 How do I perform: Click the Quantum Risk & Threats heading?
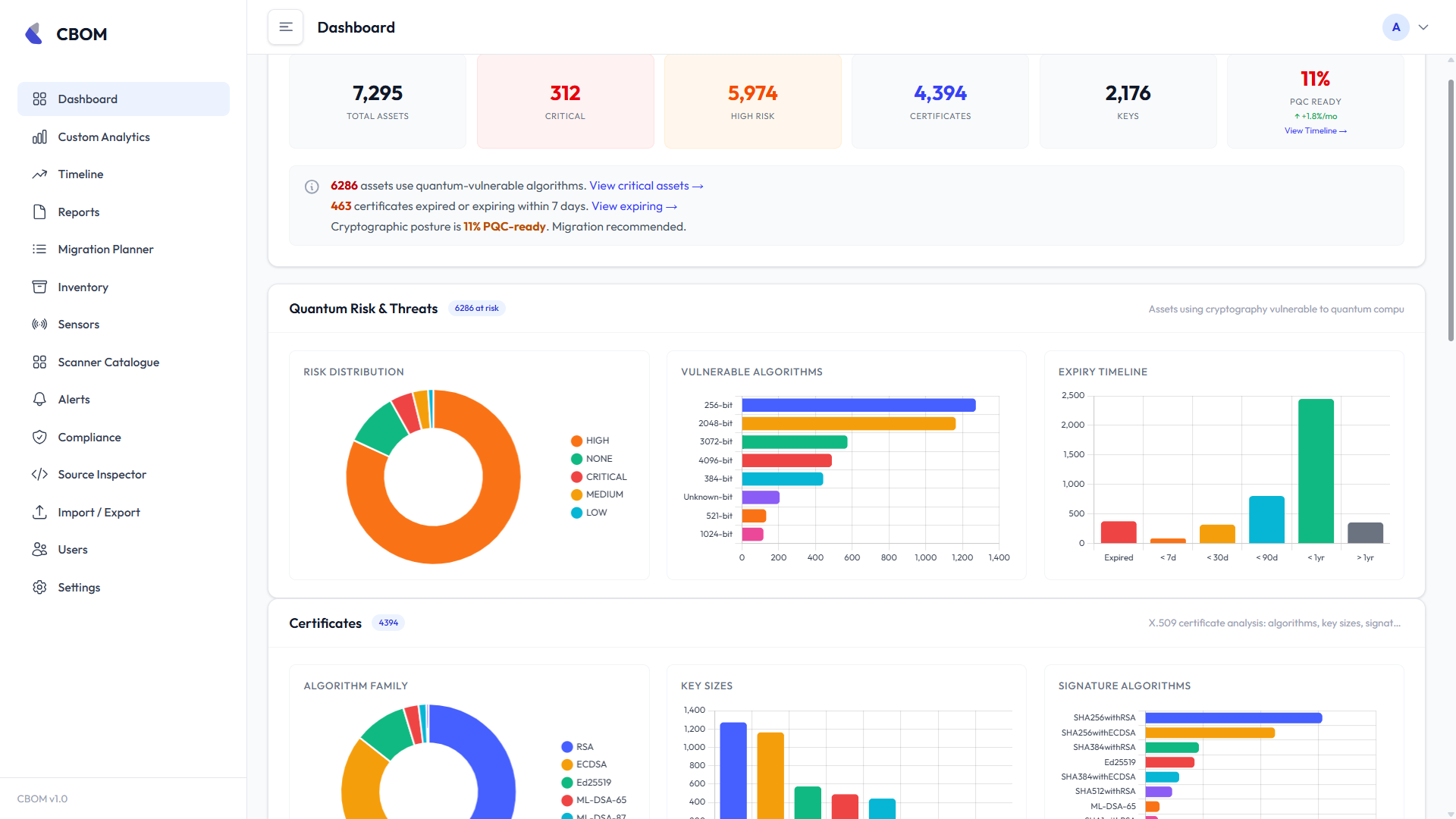click(363, 309)
